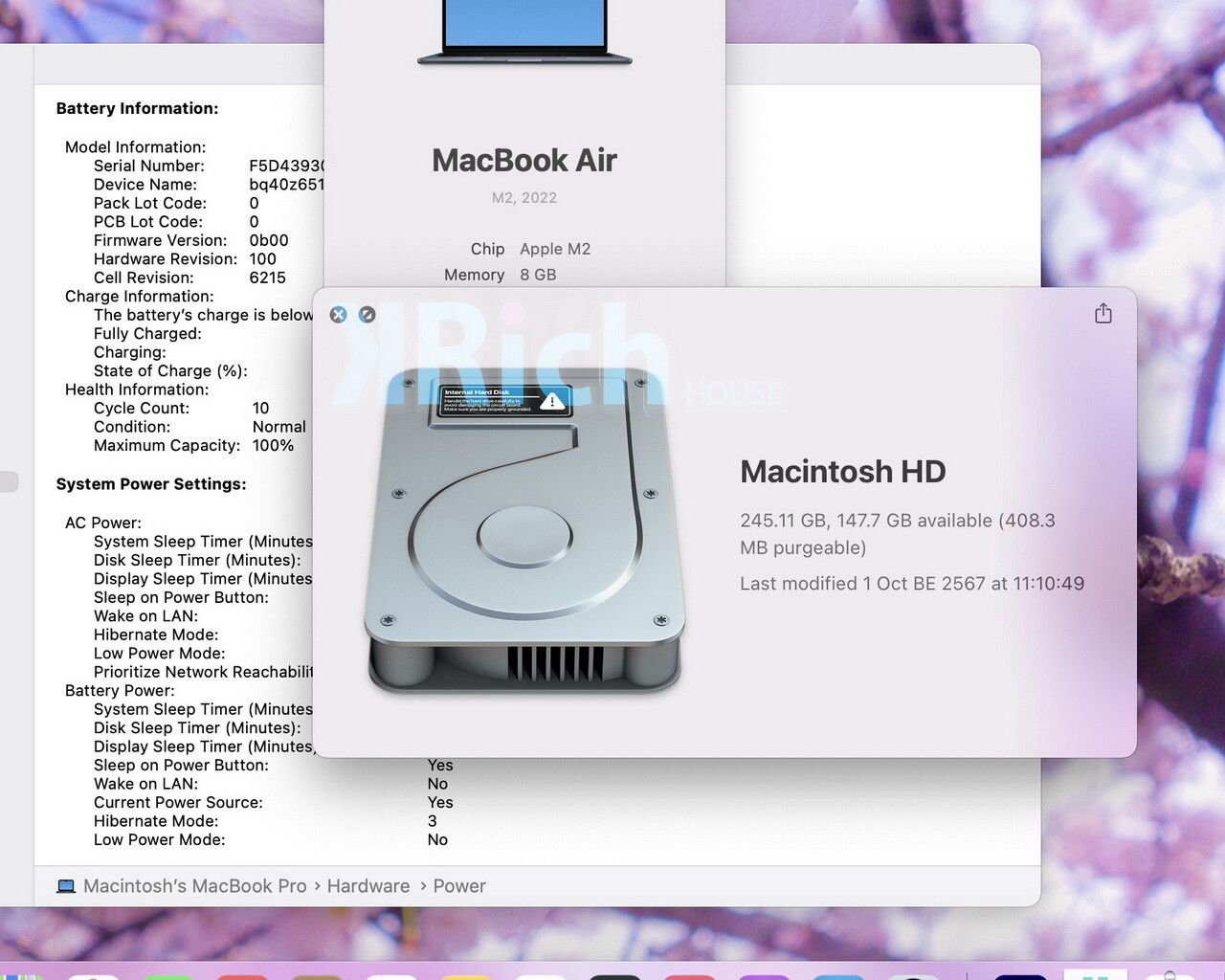Click the full-screen button beside the close button
Screen dimensions: 1225x980
367,315
